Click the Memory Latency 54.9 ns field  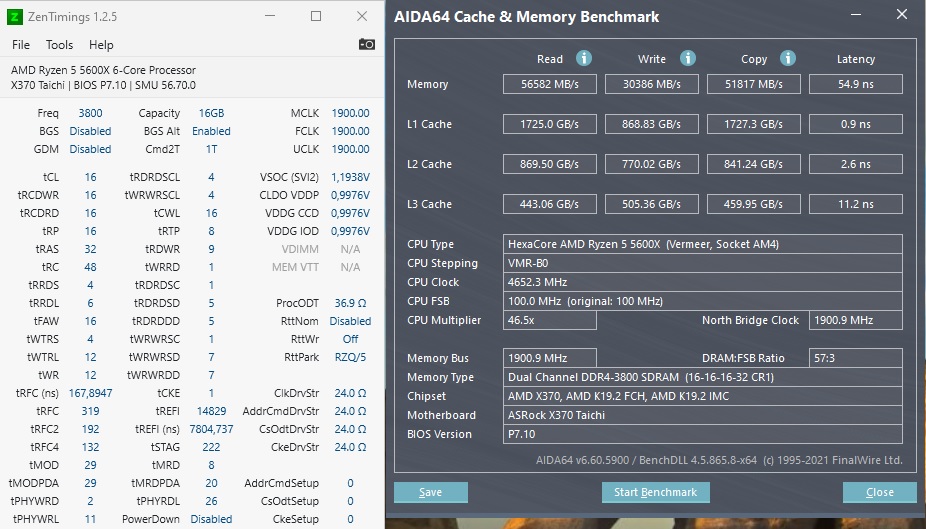pos(856,84)
